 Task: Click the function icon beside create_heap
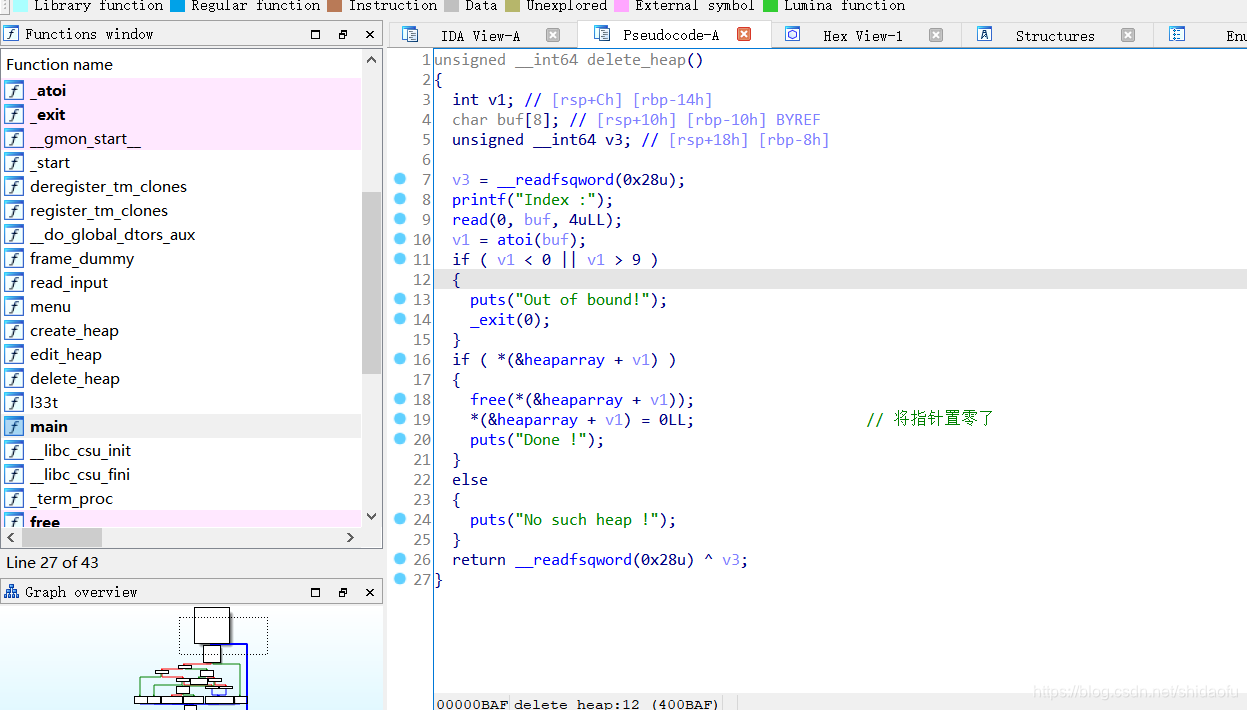coord(14,330)
